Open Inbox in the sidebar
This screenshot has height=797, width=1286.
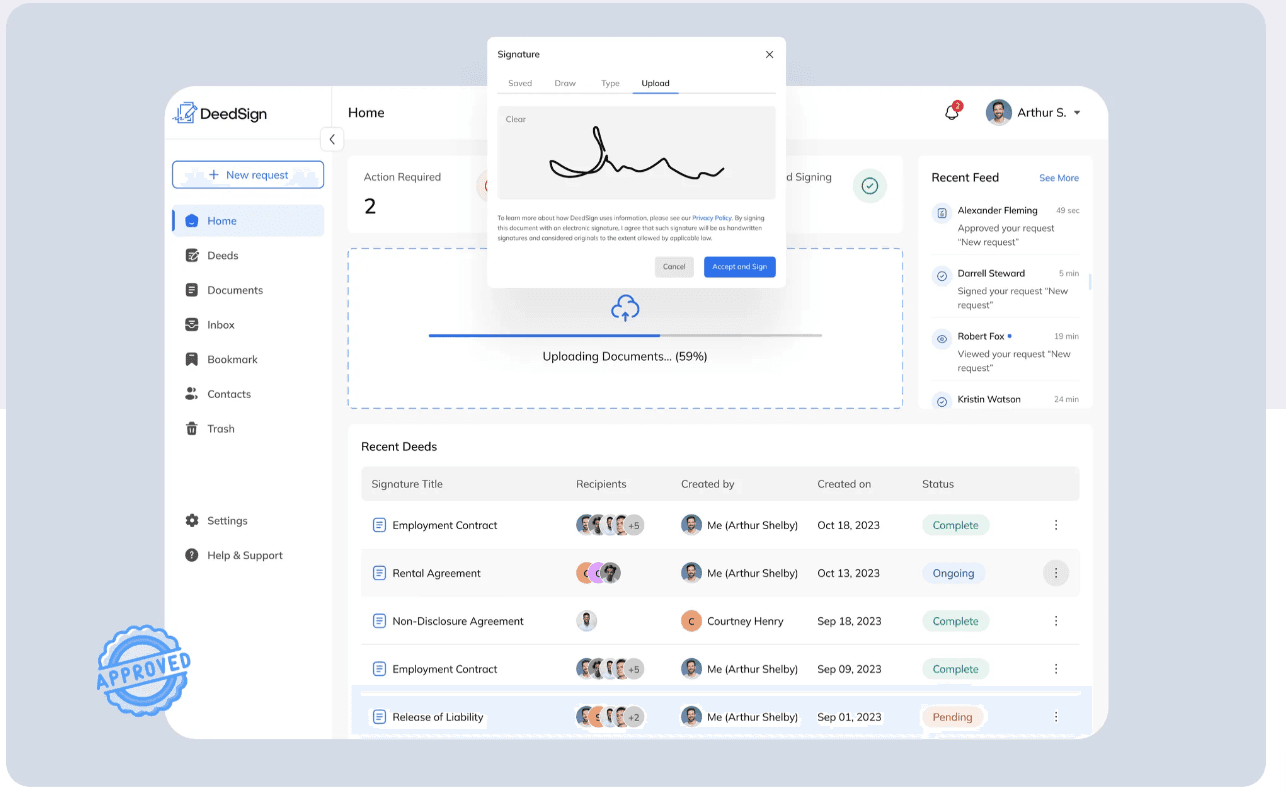(220, 325)
